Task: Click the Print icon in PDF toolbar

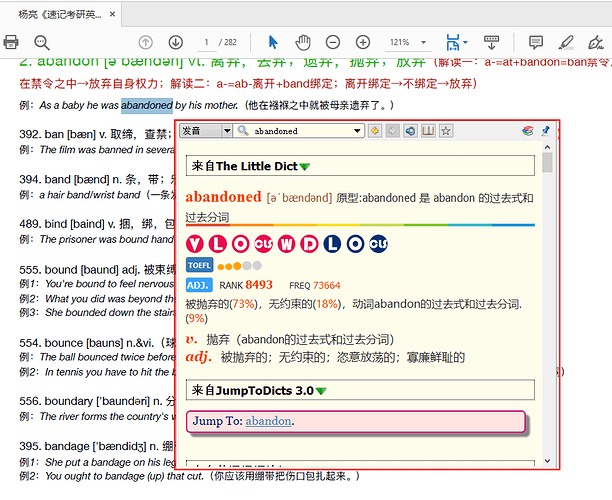Action: (11, 42)
